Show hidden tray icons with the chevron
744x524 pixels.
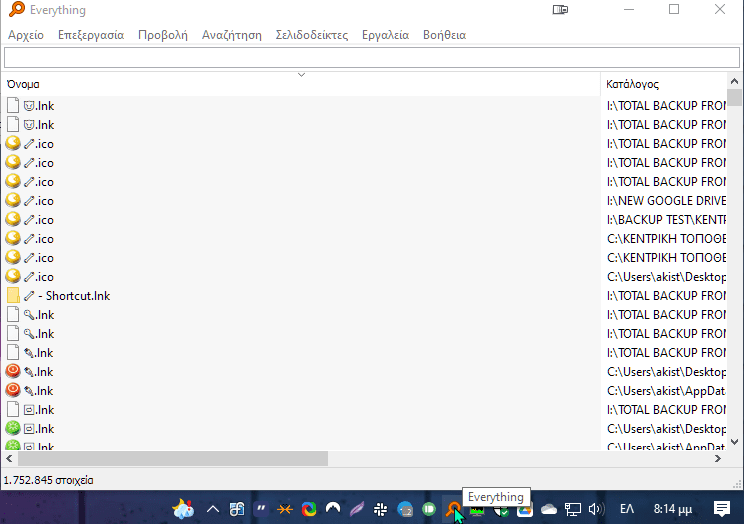pos(212,509)
